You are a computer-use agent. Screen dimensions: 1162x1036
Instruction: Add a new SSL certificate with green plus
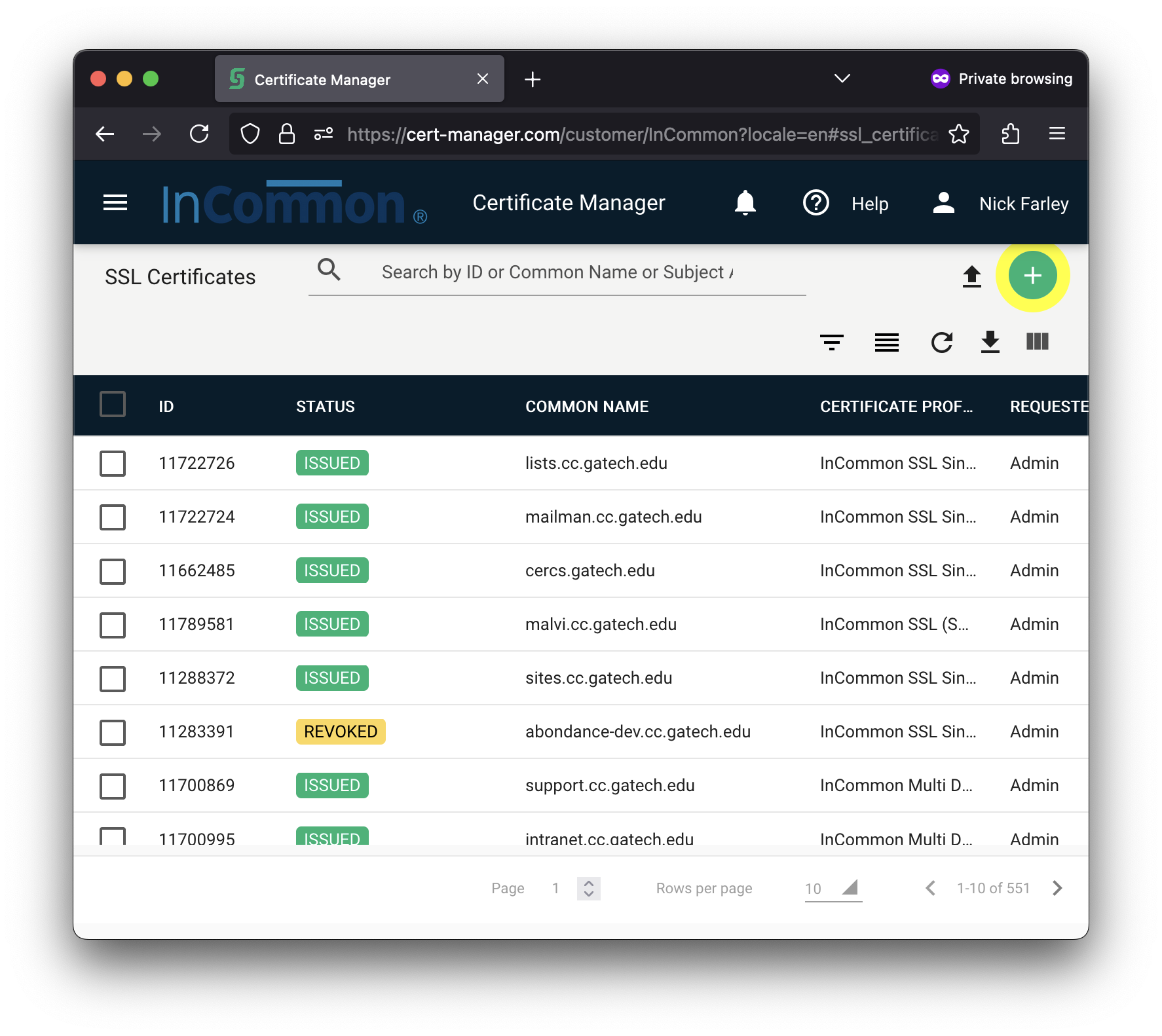[1032, 276]
